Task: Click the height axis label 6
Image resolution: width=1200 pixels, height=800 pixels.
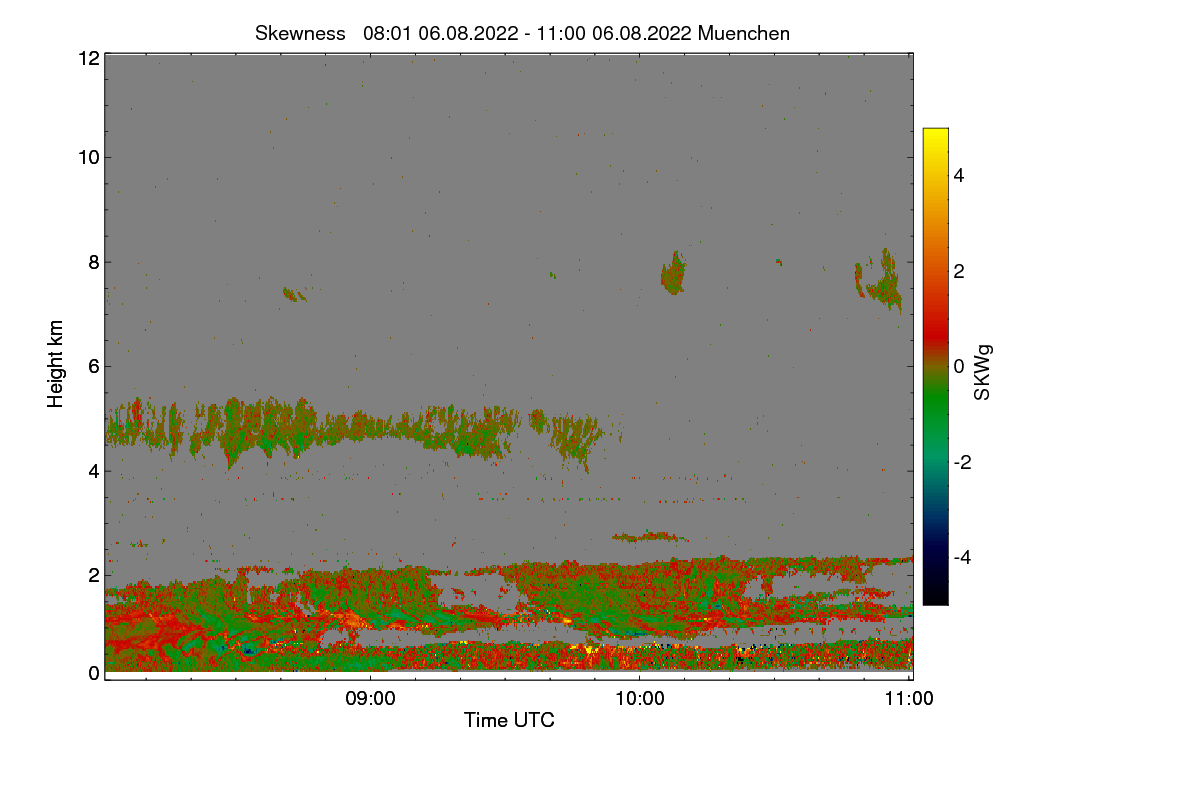Action: click(93, 366)
